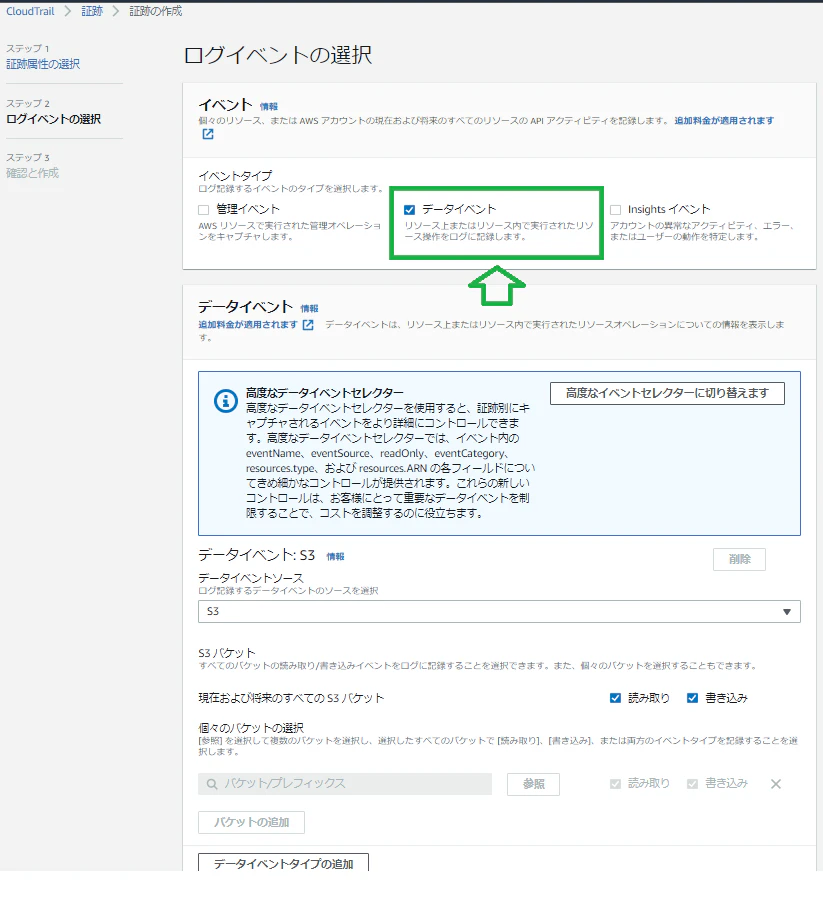Image resolution: width=823 pixels, height=899 pixels.
Task: Go to CloudTrail breadcrumb
Action: 30,11
